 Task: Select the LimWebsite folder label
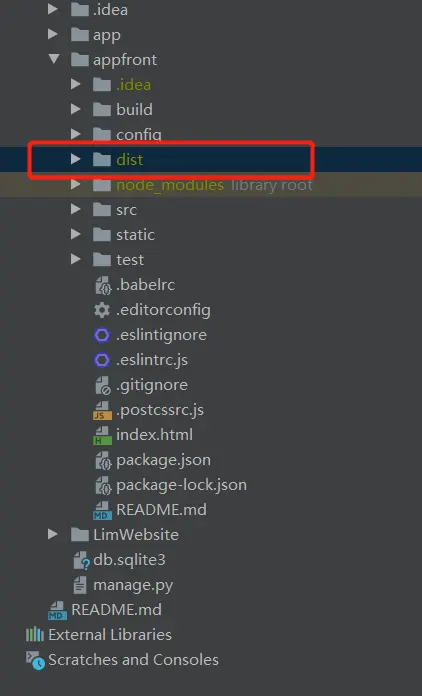click(x=135, y=534)
